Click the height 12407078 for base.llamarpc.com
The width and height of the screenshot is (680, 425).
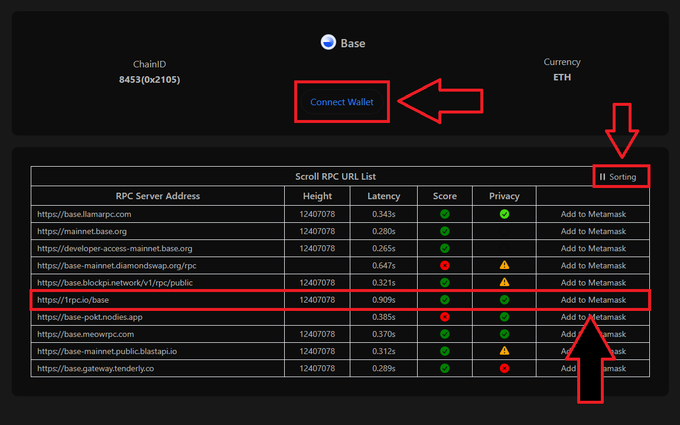(317, 214)
